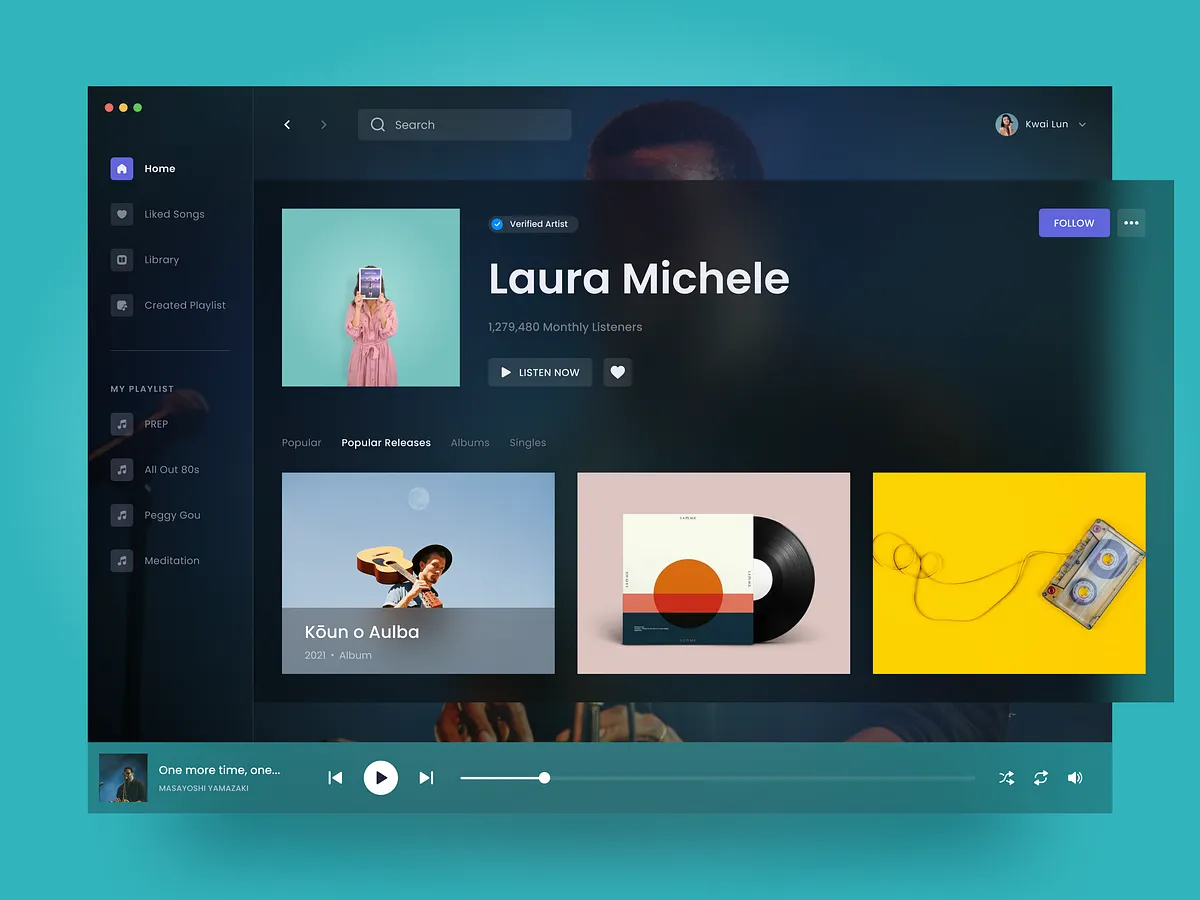The width and height of the screenshot is (1200, 900).
Task: Select Library text in sidebar
Action: 162,260
